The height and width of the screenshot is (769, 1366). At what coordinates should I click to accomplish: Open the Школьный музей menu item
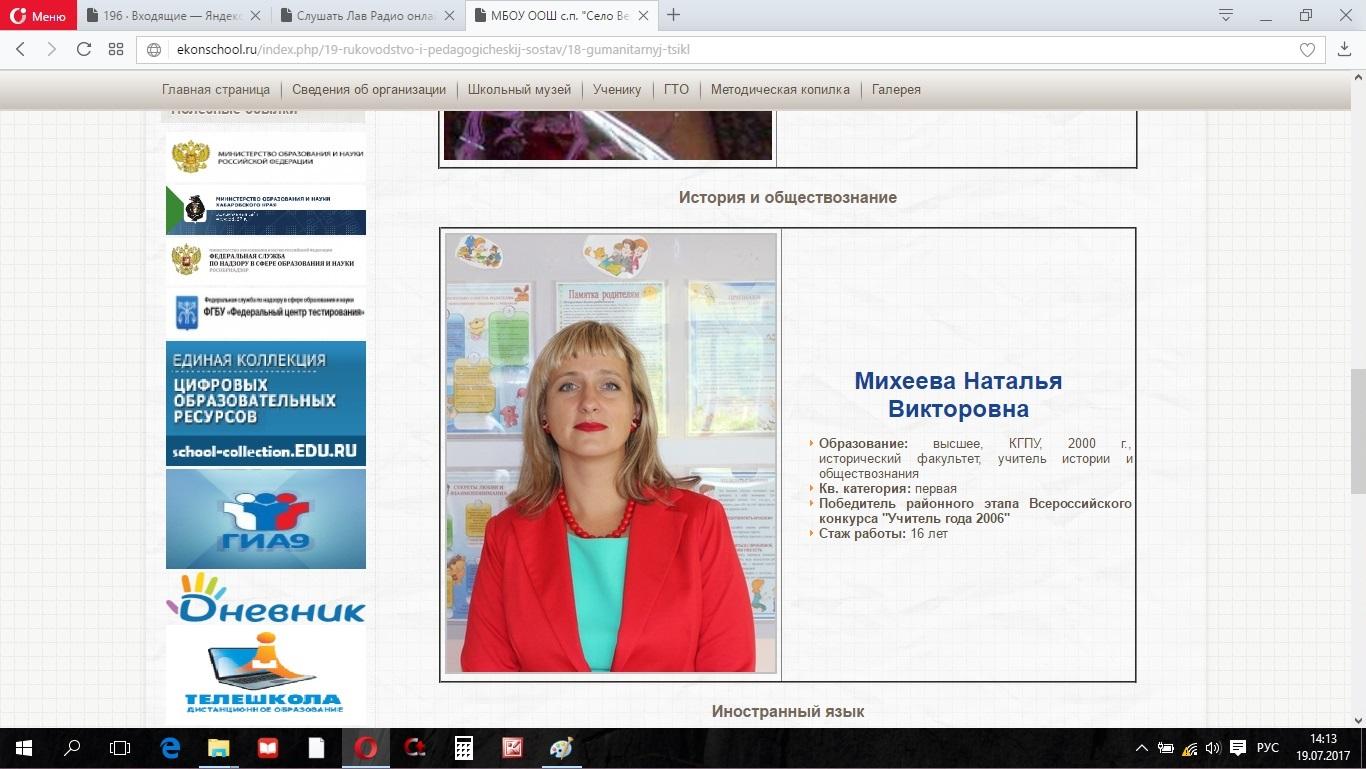pos(519,89)
